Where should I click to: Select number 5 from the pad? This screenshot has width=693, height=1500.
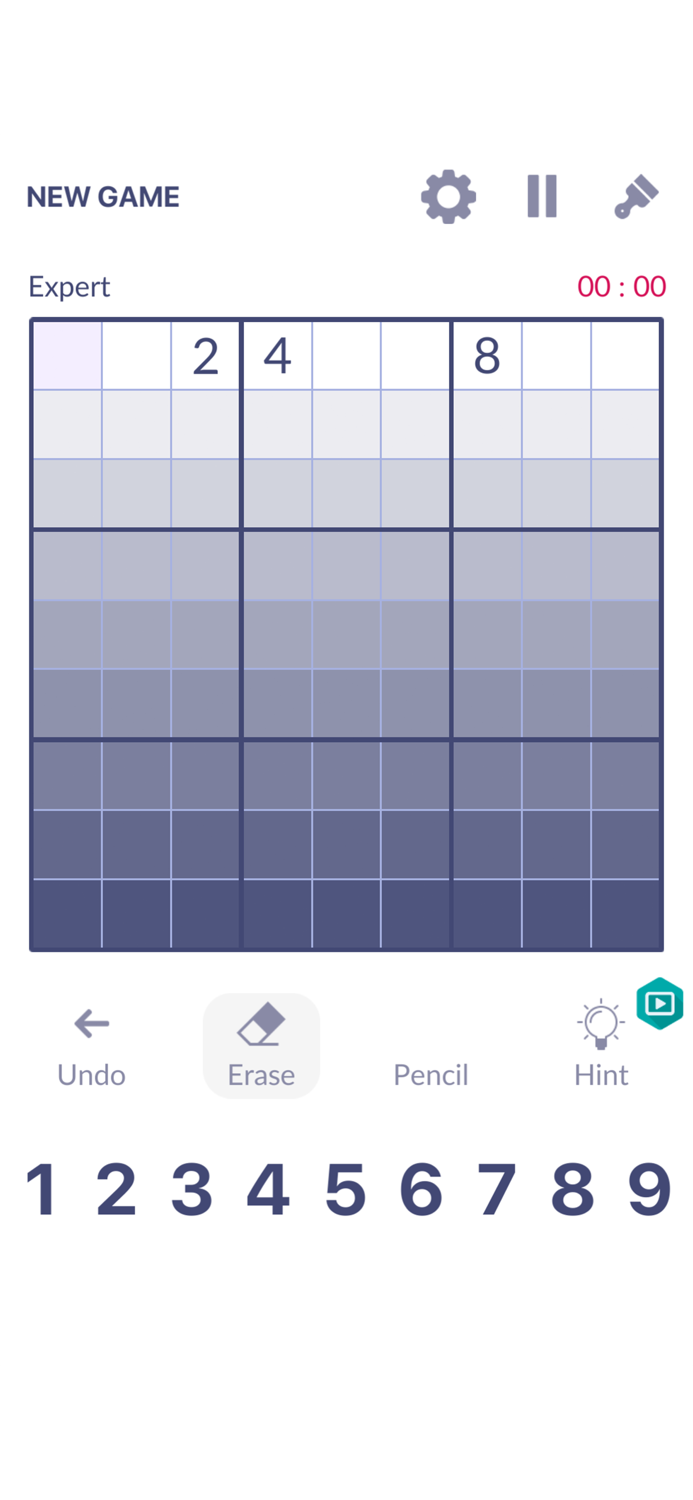pyautogui.click(x=345, y=1187)
